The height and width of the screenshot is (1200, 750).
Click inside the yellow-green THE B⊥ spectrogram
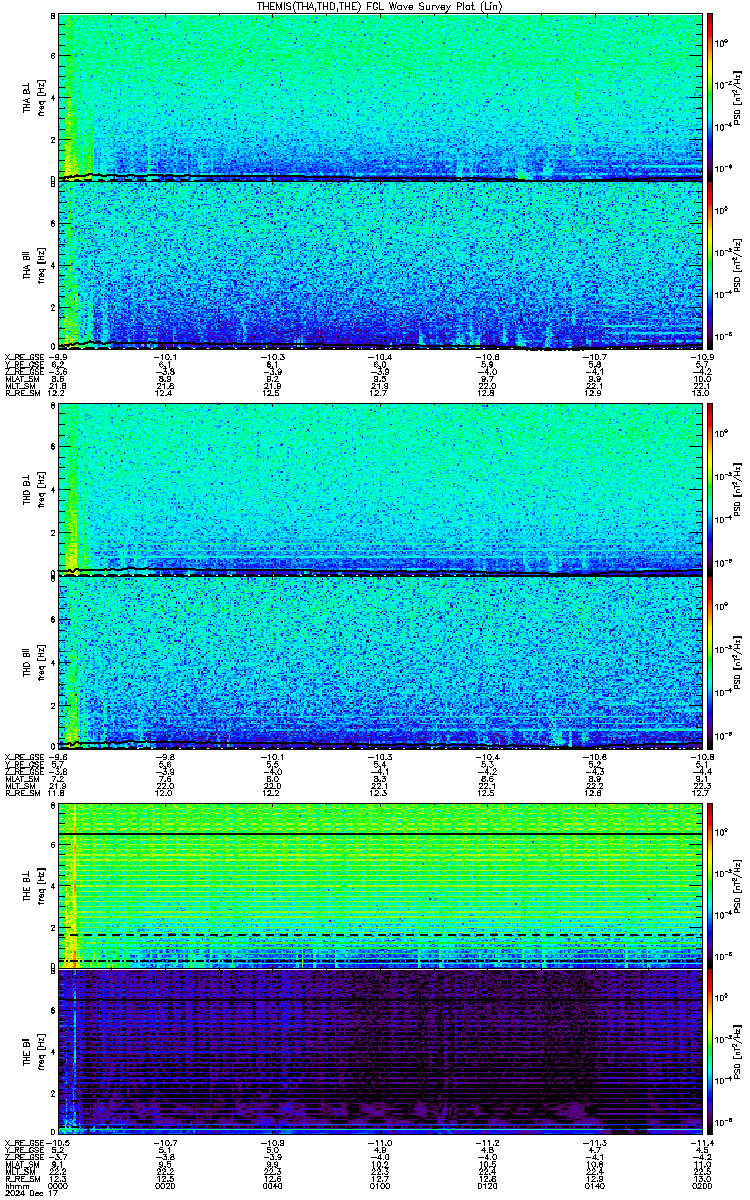pyautogui.click(x=380, y=885)
